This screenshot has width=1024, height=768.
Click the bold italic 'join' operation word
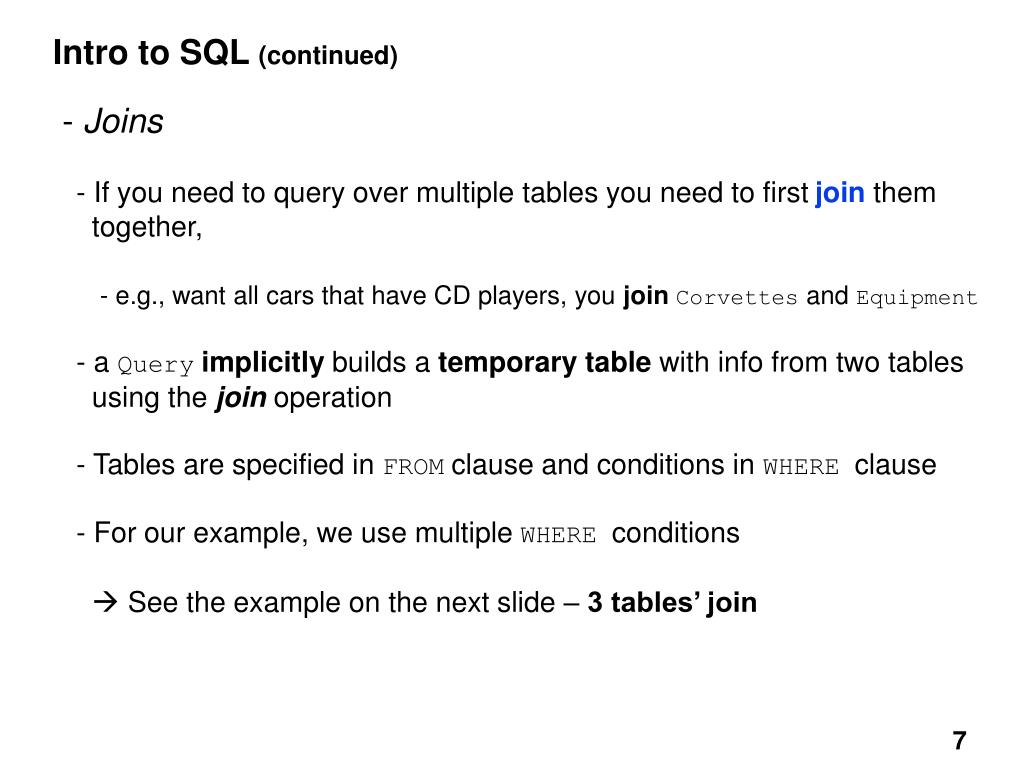coord(241,398)
